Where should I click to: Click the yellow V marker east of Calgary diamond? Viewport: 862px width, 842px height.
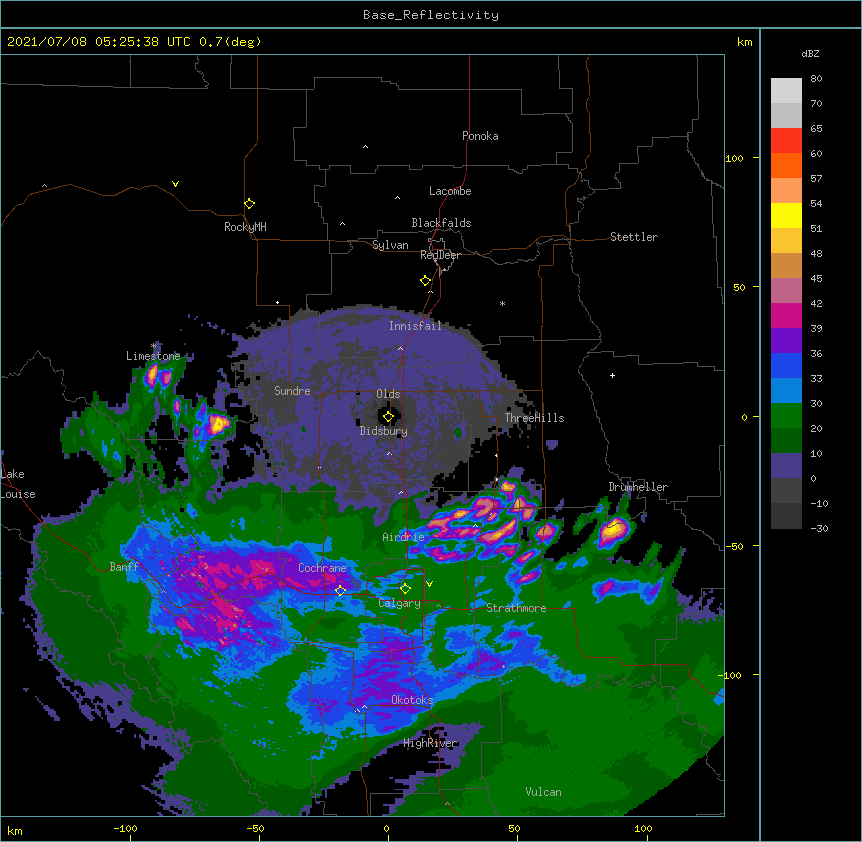pos(429,584)
